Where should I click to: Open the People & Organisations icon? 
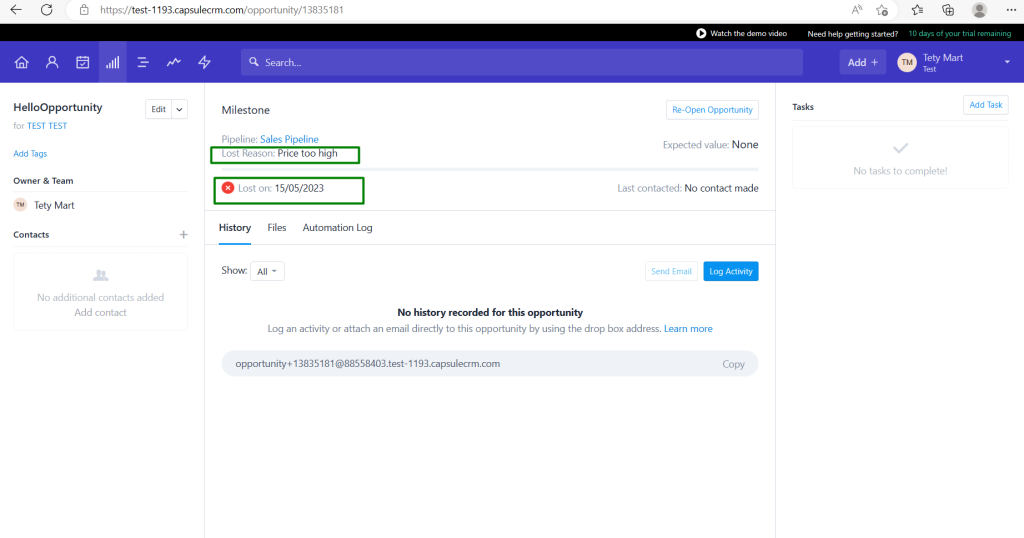click(x=52, y=62)
